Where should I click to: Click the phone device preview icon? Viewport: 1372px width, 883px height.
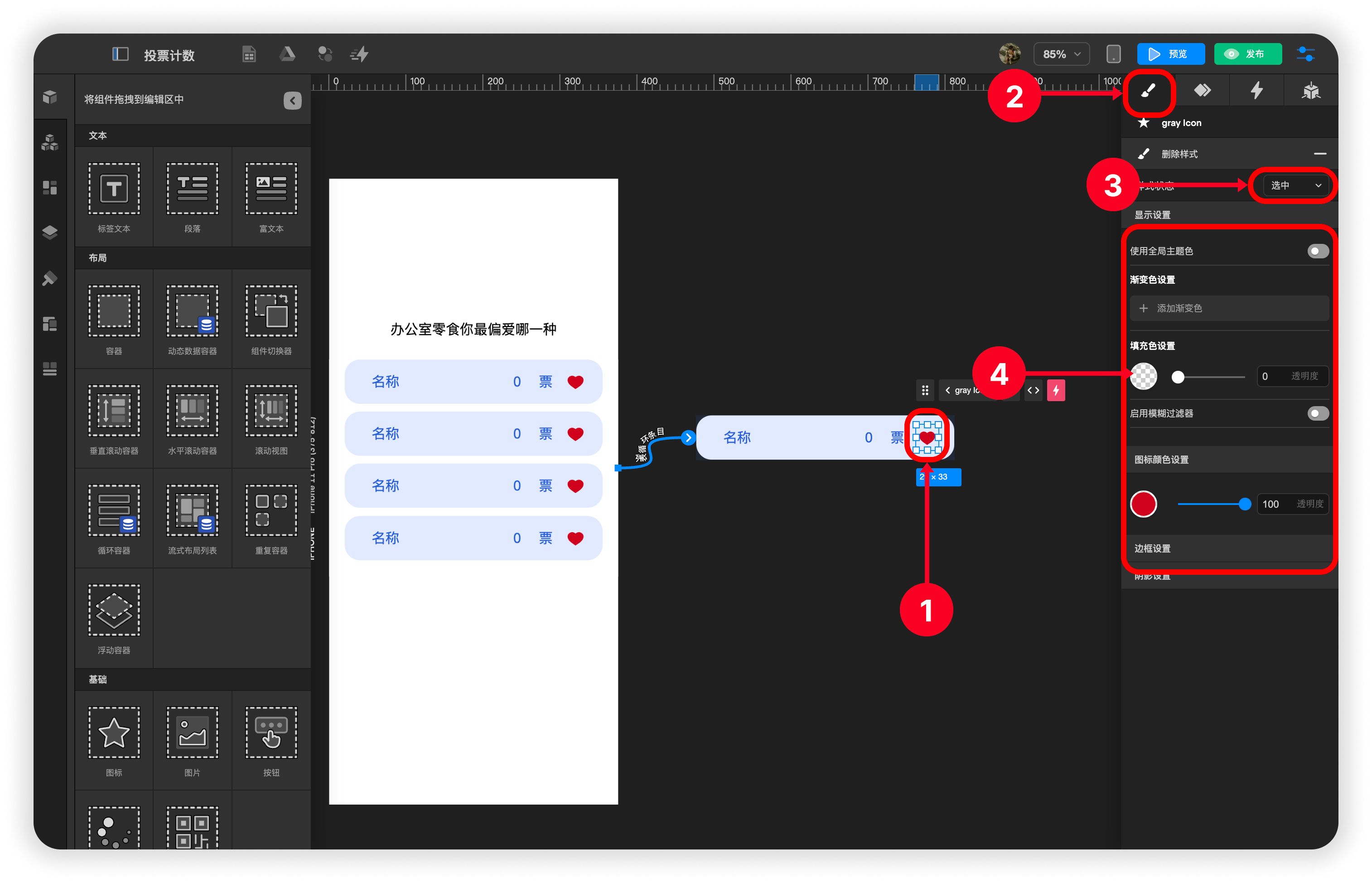click(1113, 54)
